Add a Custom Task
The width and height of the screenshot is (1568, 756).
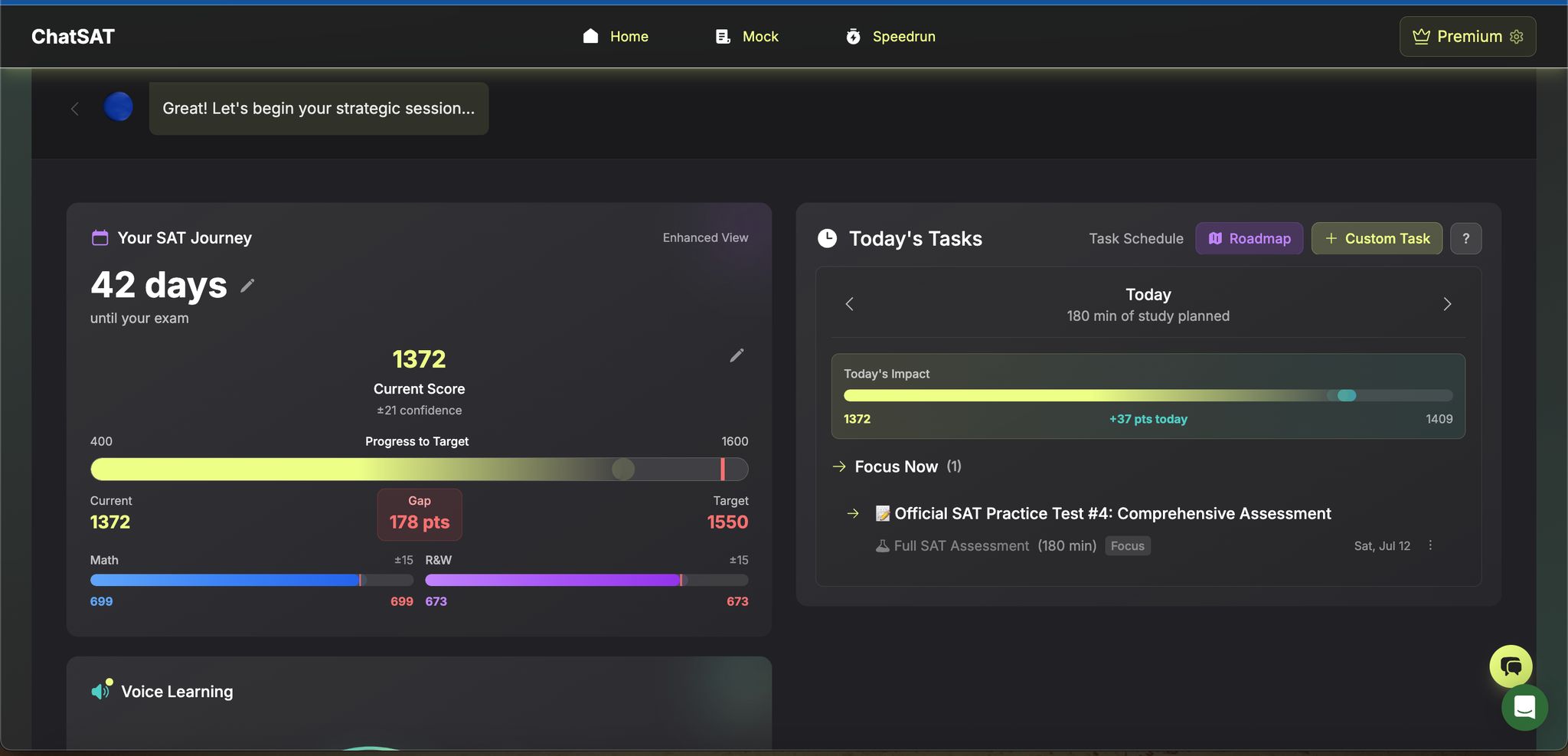point(1377,239)
